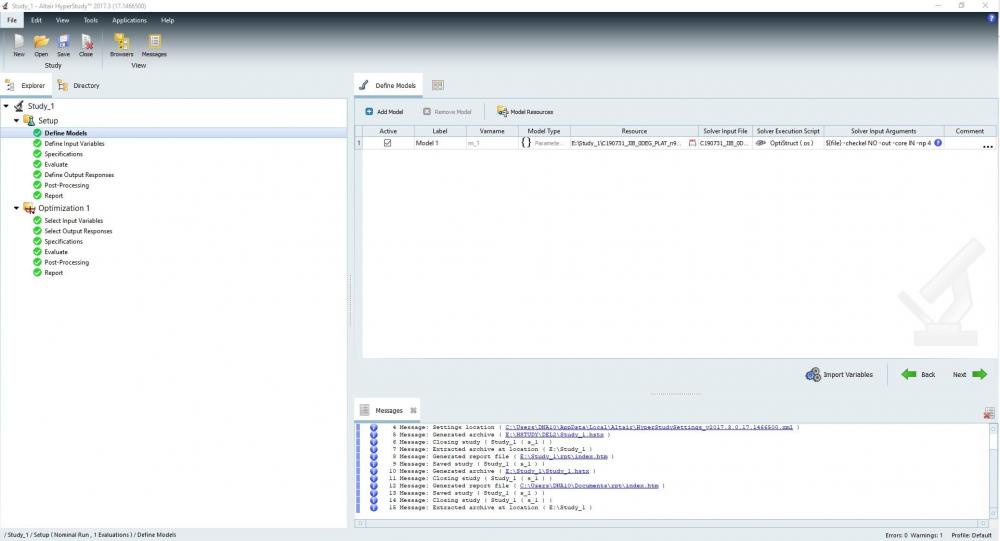1000x541 pixels.
Task: Toggle the Active checkbox for Model 1
Action: click(x=387, y=143)
